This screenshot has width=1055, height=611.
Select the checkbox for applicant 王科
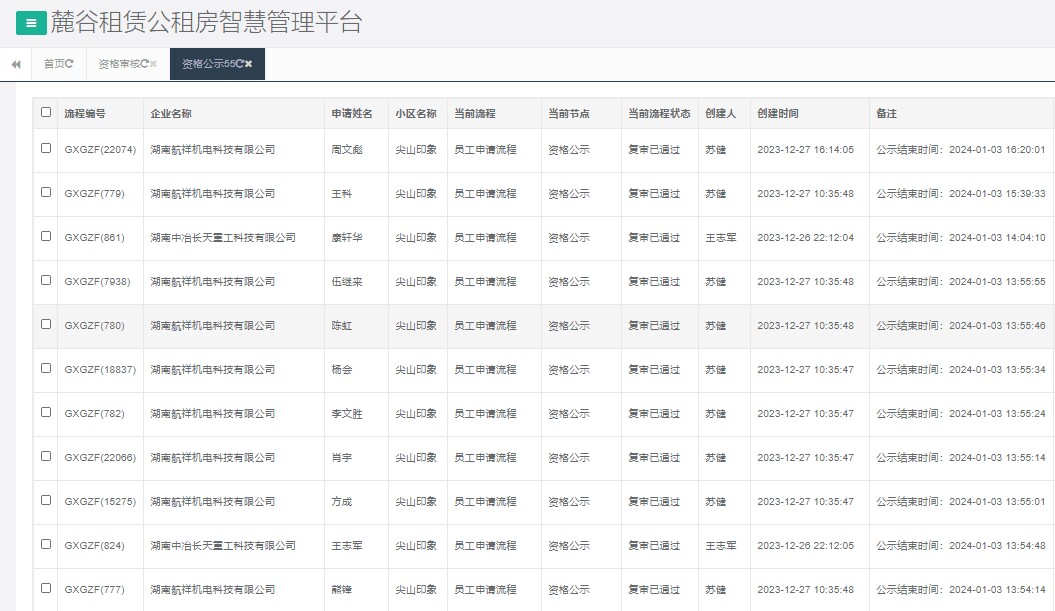(45, 193)
